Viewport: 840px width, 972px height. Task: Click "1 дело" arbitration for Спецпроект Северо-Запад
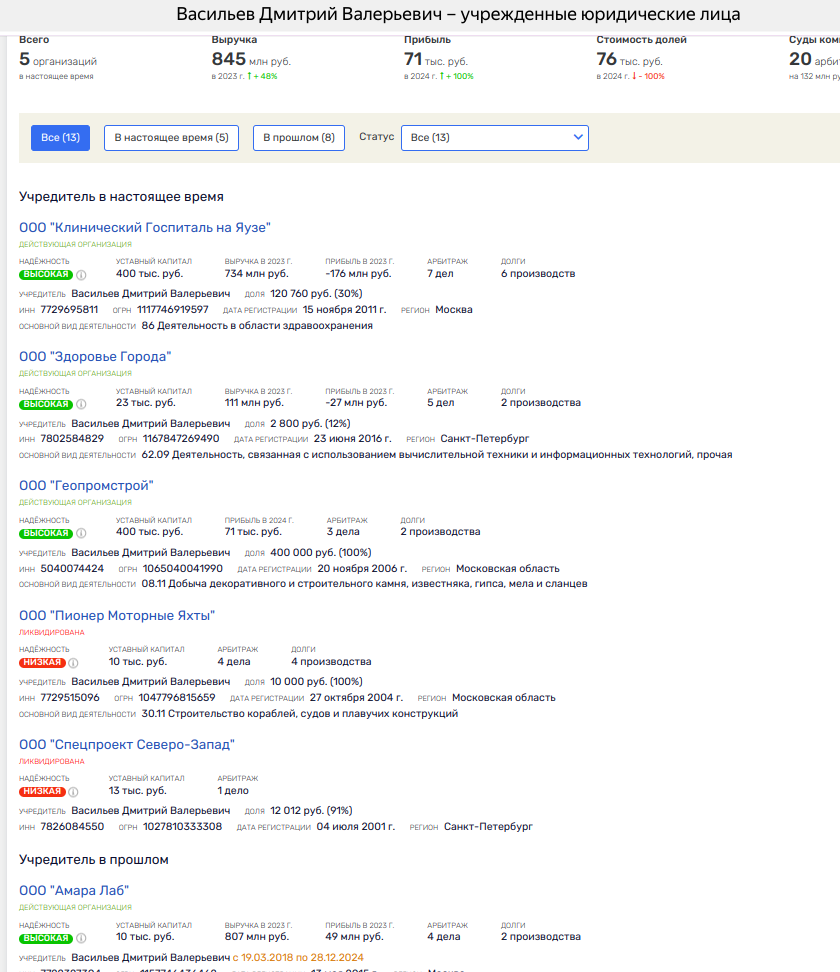click(x=233, y=790)
